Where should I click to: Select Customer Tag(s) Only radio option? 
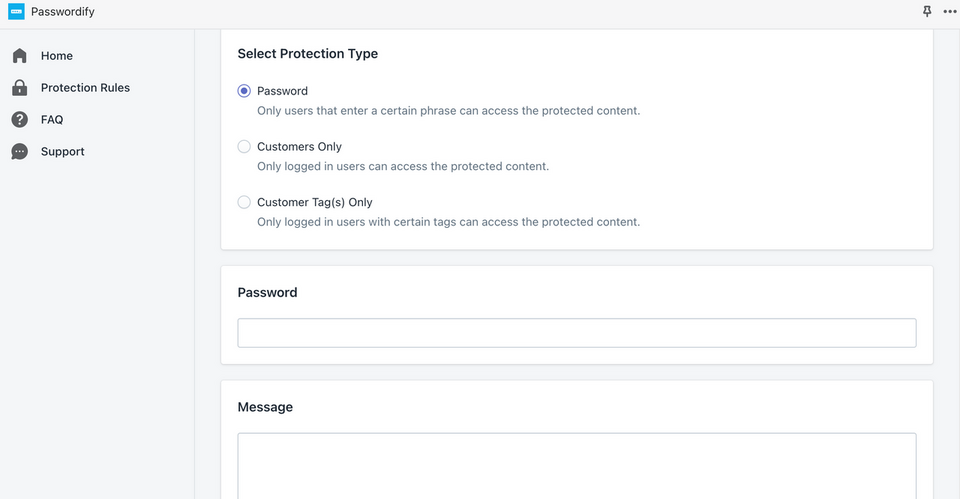coord(244,202)
